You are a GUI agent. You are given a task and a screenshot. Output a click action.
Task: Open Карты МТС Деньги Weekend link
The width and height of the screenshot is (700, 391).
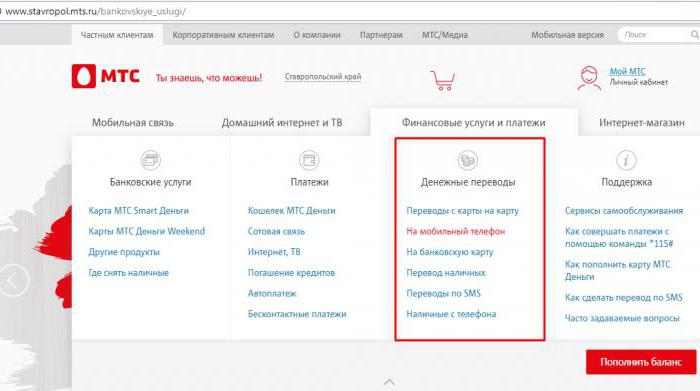[x=146, y=231]
